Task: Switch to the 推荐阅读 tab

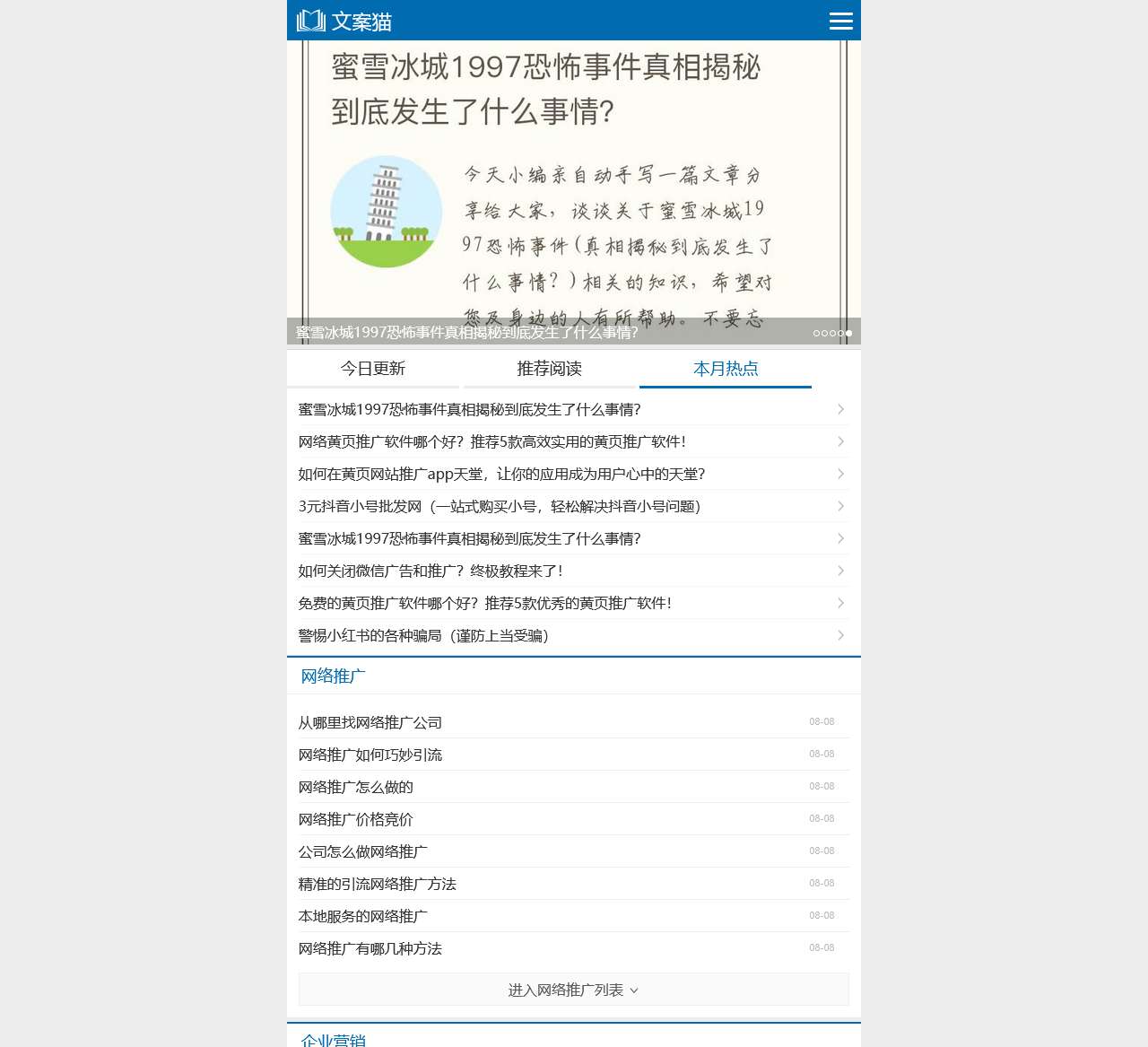Action: pyautogui.click(x=550, y=369)
